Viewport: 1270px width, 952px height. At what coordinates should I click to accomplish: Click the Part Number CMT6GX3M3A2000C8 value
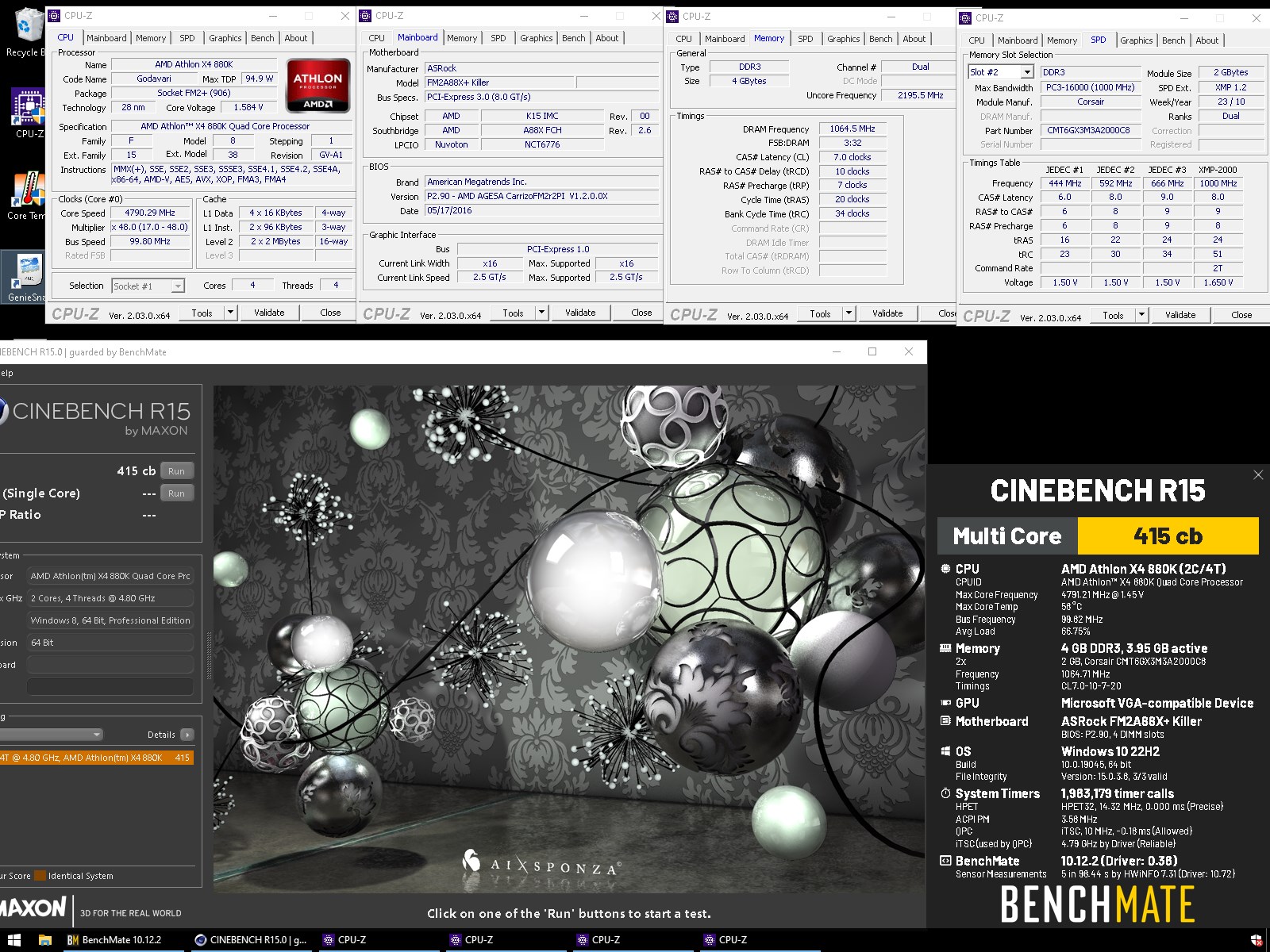(1089, 130)
